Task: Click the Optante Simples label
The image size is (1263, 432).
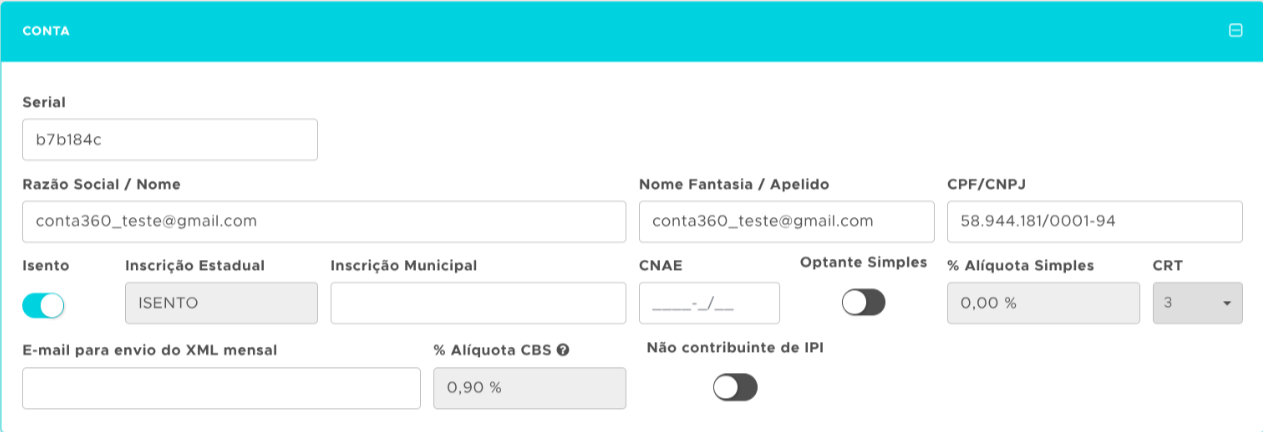Action: click(863, 263)
